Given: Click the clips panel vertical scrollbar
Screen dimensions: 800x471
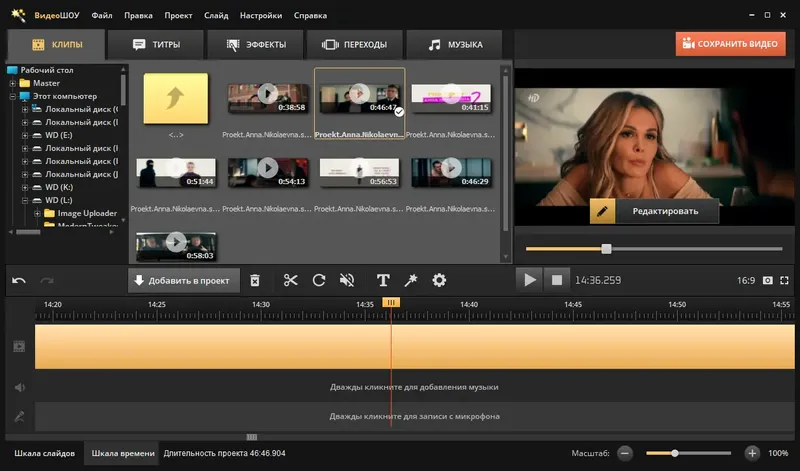Looking at the screenshot, I should coord(506,153).
